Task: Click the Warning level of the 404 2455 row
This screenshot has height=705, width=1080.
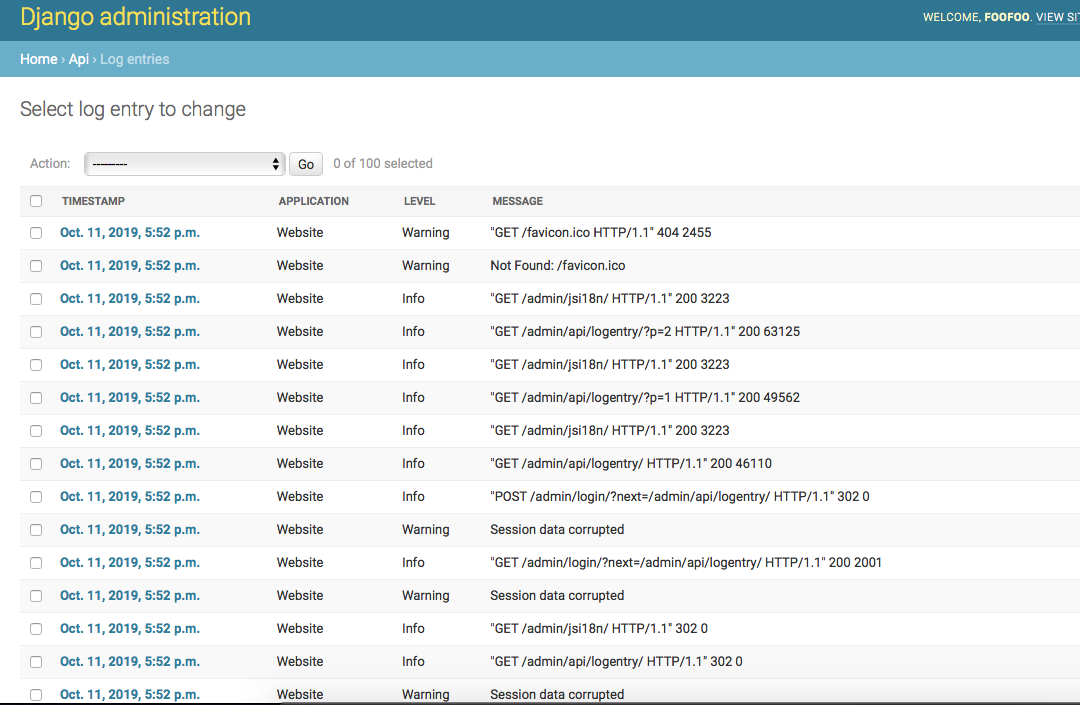Action: coord(426,233)
